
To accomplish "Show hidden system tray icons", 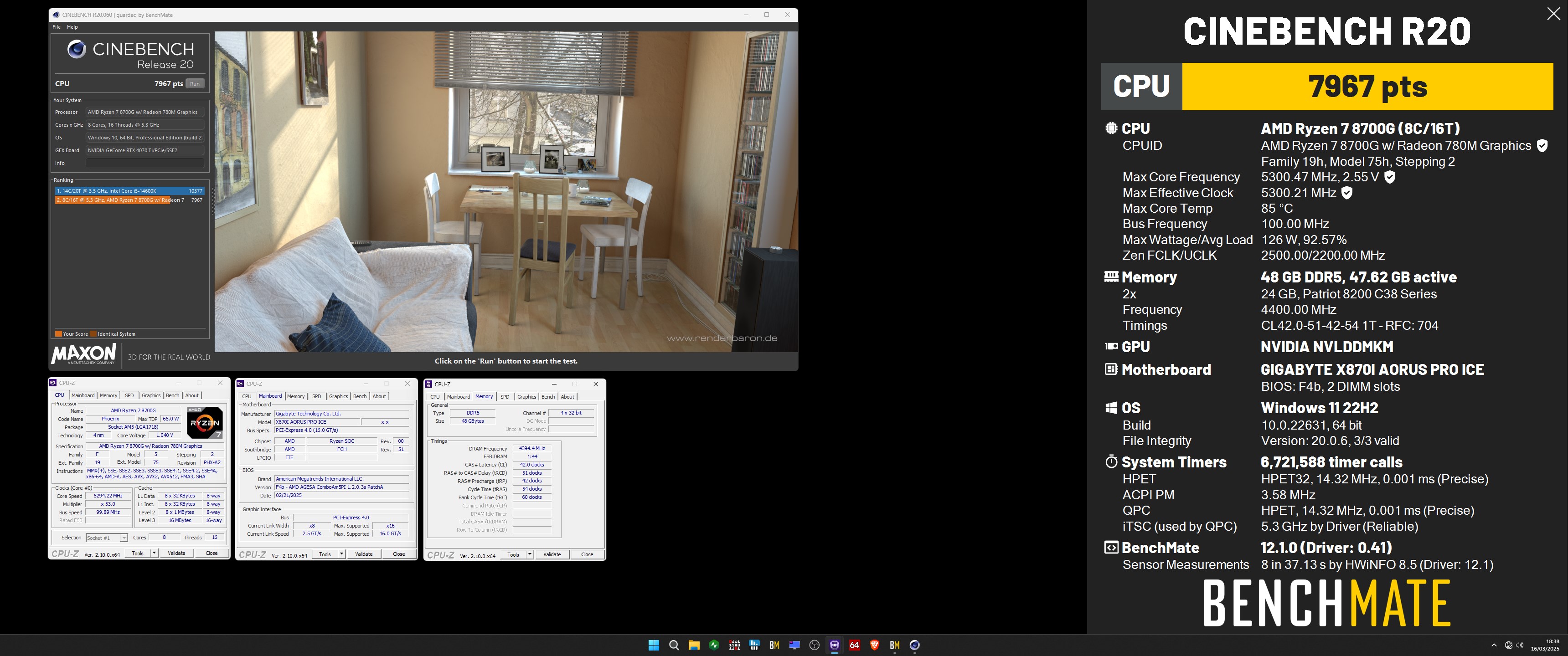I will [1494, 645].
